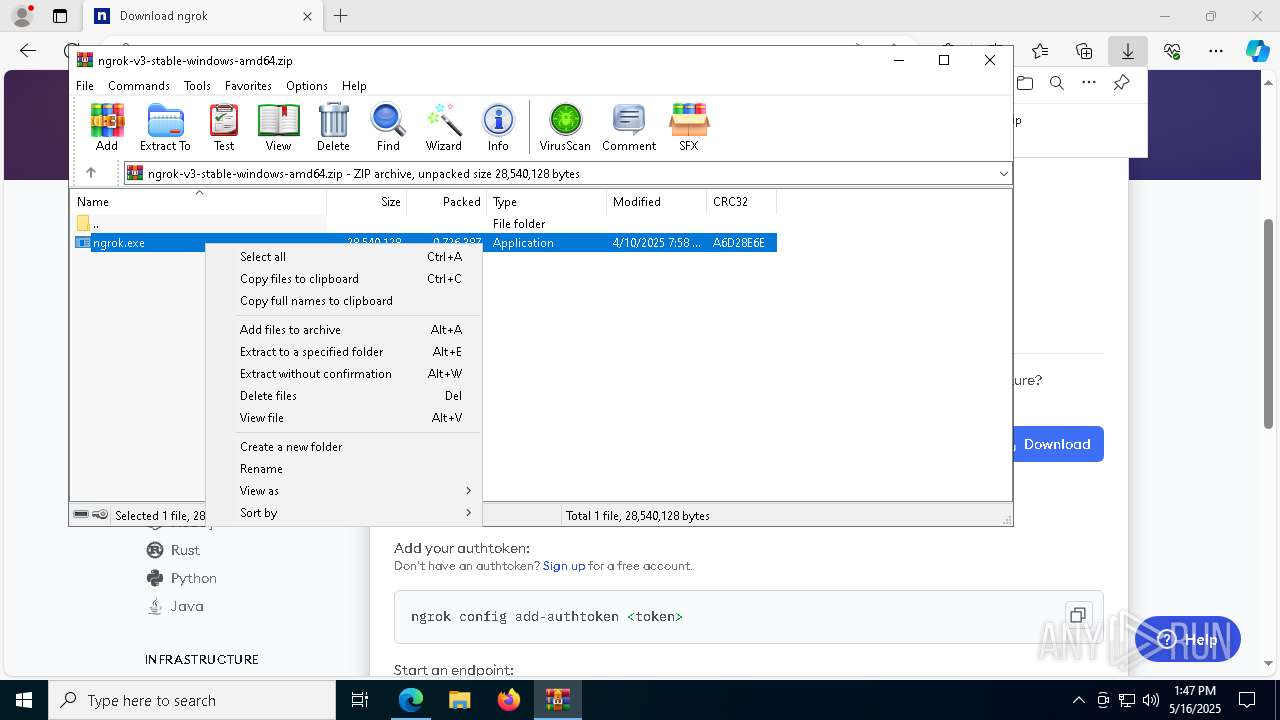This screenshot has height=720, width=1280.
Task: Click the Edge page vertical scrollbar
Action: 1269,324
